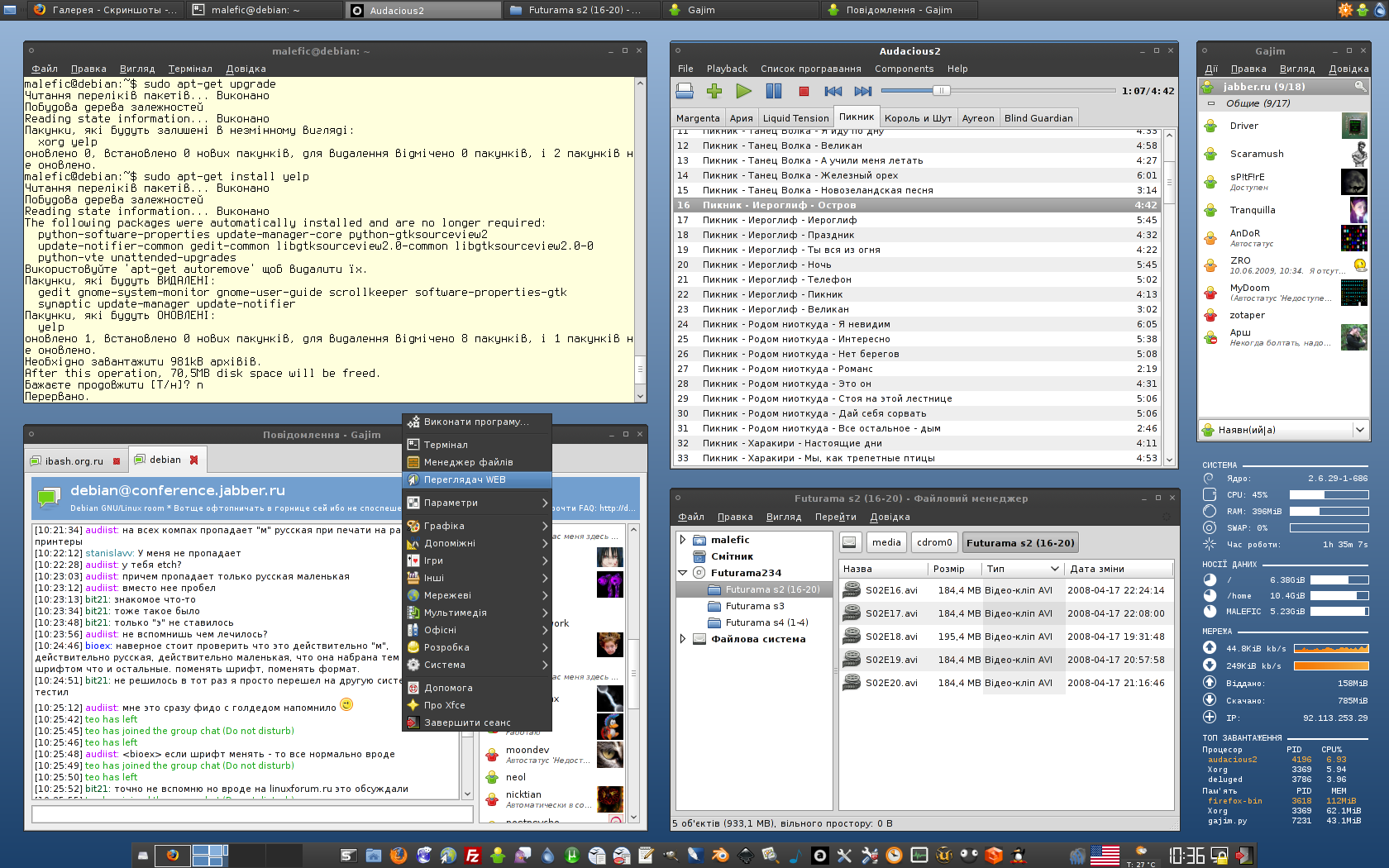1389x868 pixels.
Task: Click the Deluge water-drop icon in bottom panel
Action: (547, 856)
